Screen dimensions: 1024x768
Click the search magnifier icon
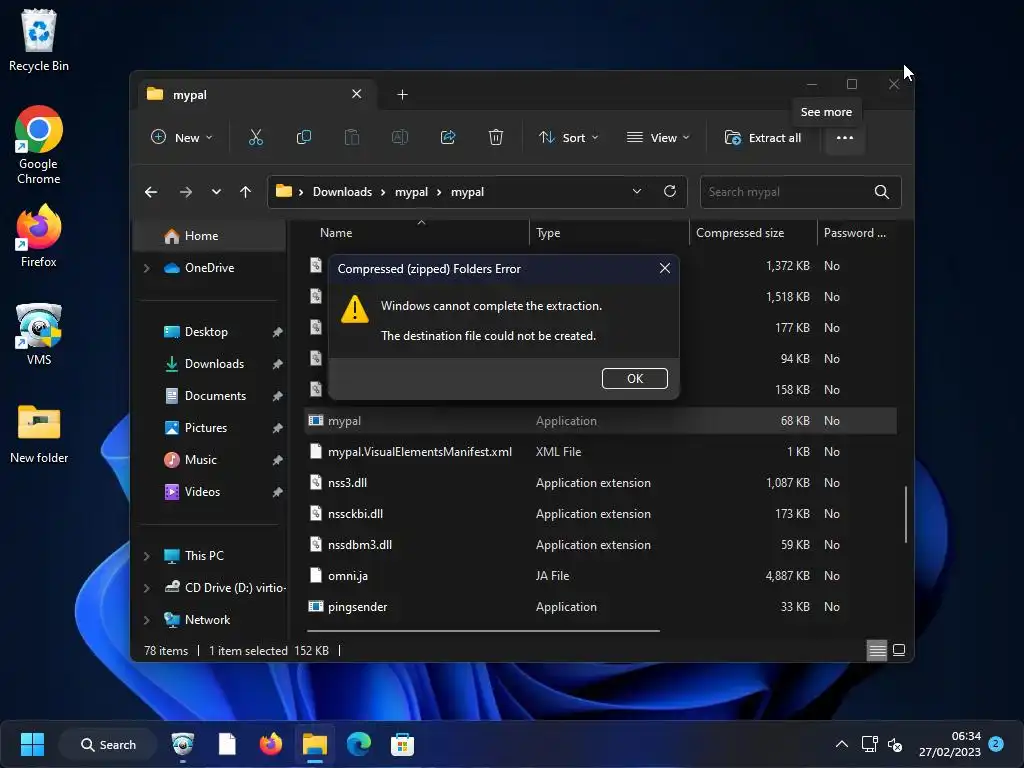[x=882, y=192]
